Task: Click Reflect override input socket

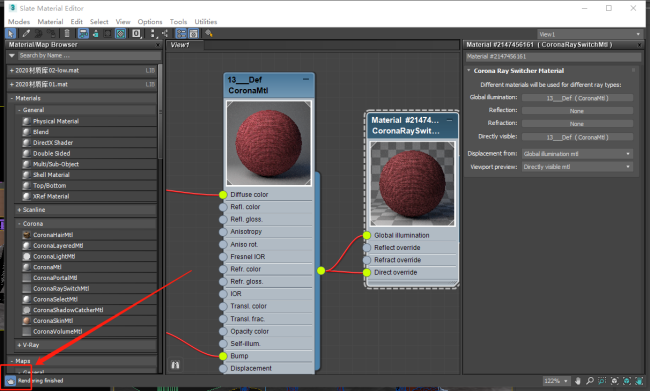Action: 367,248
